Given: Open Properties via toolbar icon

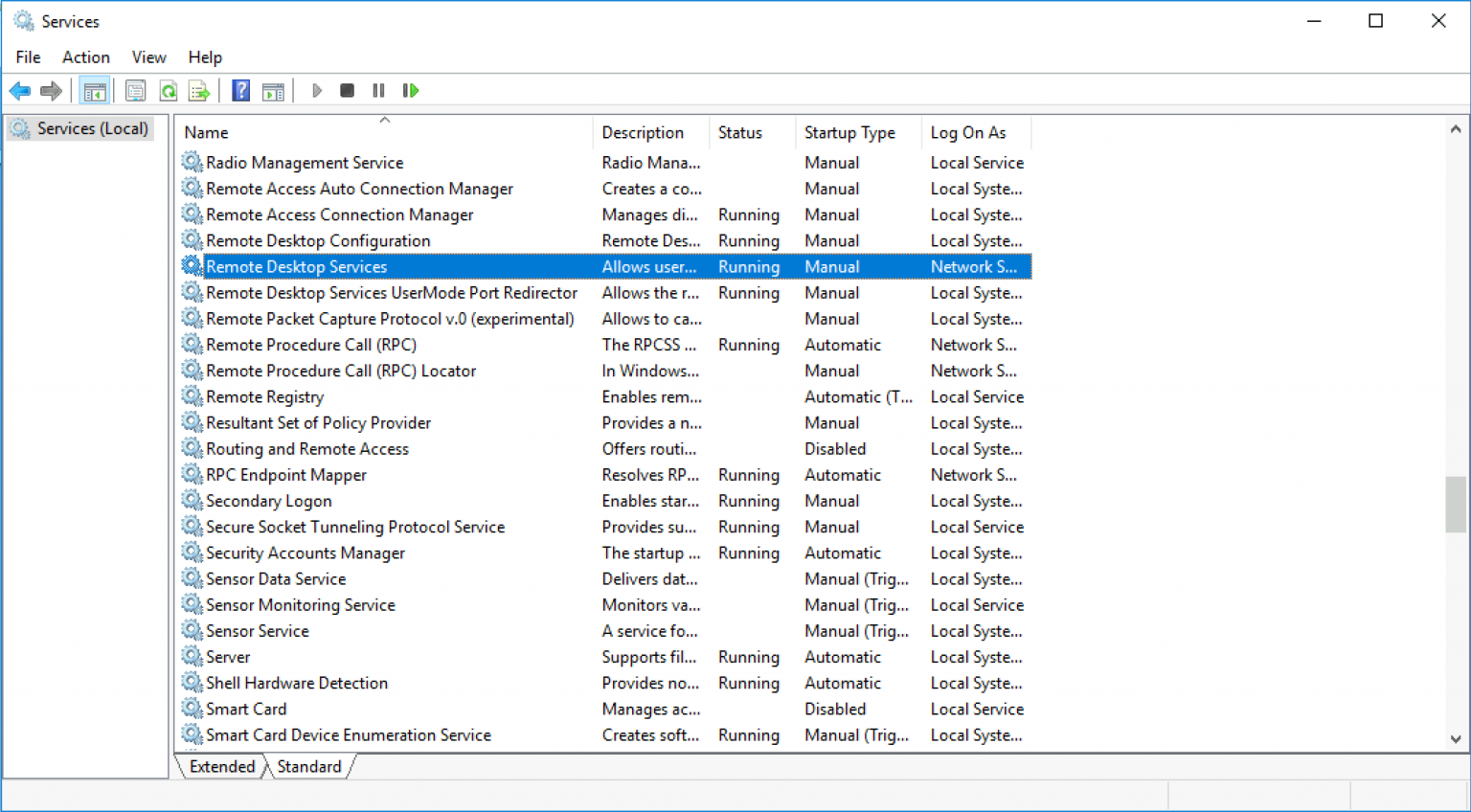Looking at the screenshot, I should pos(136,91).
